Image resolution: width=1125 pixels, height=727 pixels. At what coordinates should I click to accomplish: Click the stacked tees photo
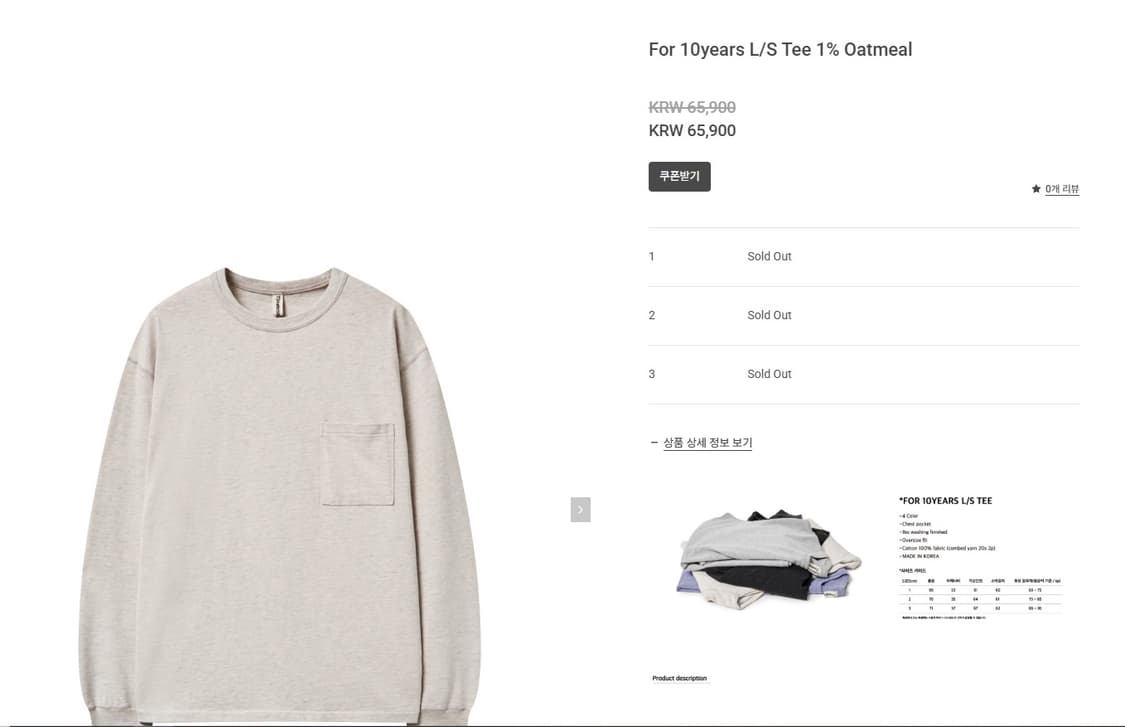coord(769,558)
